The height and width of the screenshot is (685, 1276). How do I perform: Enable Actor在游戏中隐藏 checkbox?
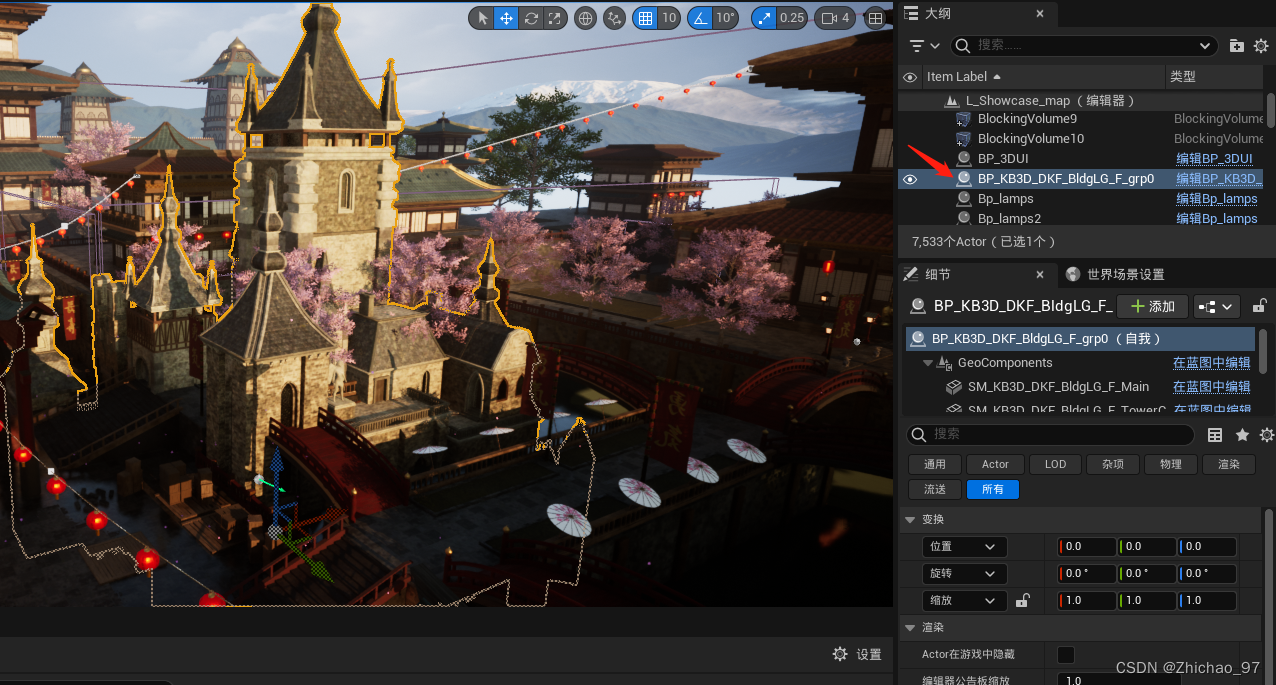(x=1066, y=654)
